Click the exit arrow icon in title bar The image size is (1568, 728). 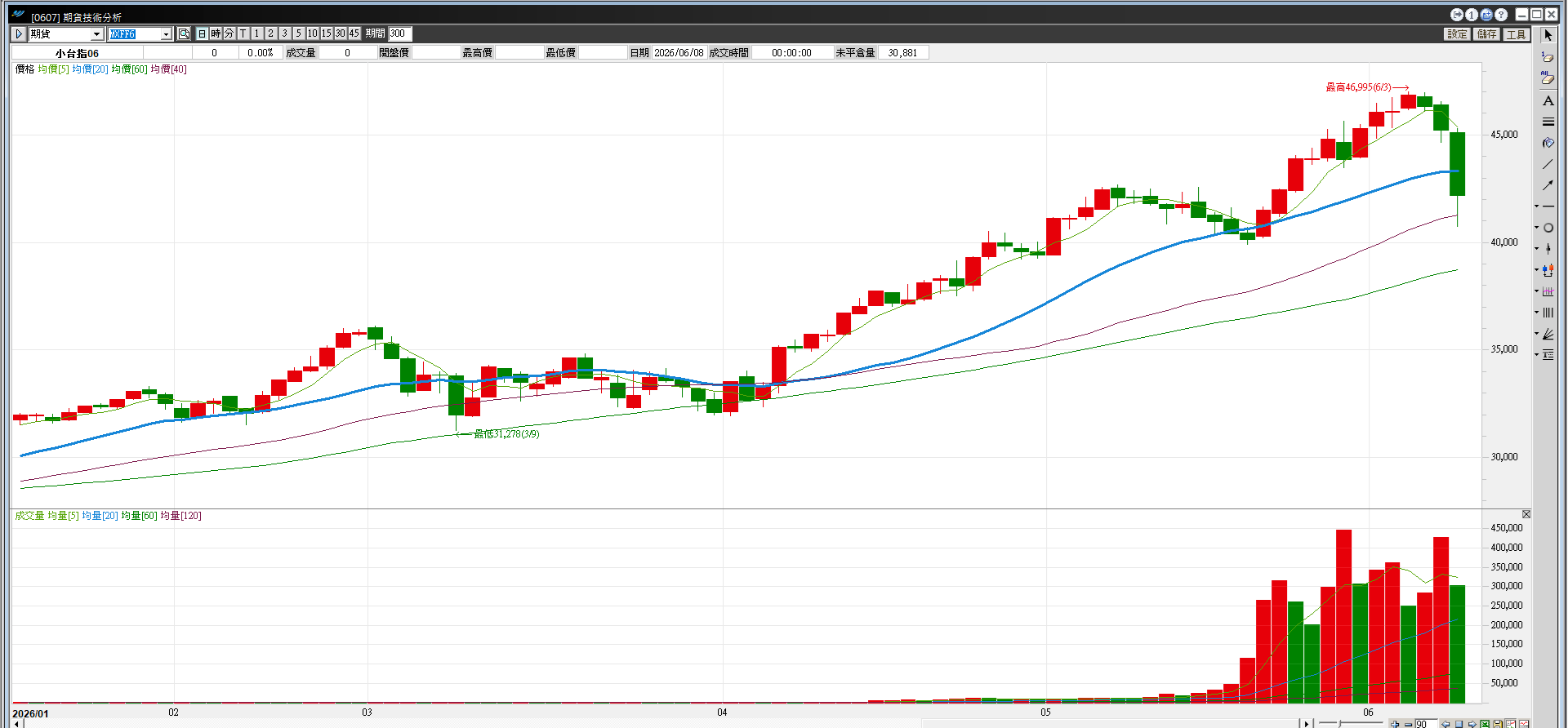(1457, 15)
